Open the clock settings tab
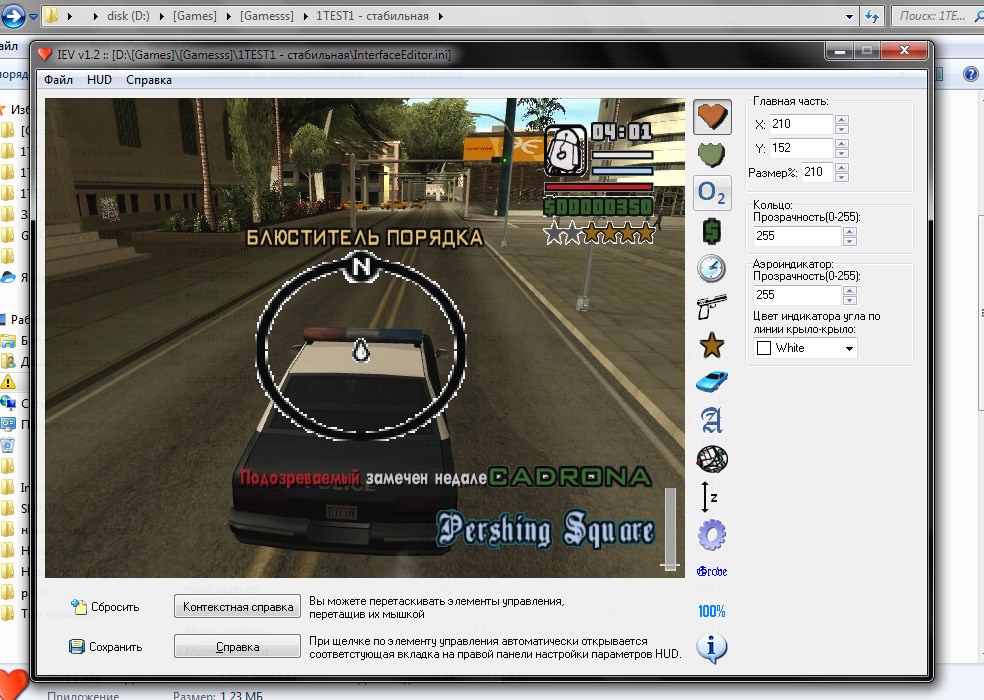This screenshot has width=984, height=700. coord(712,269)
